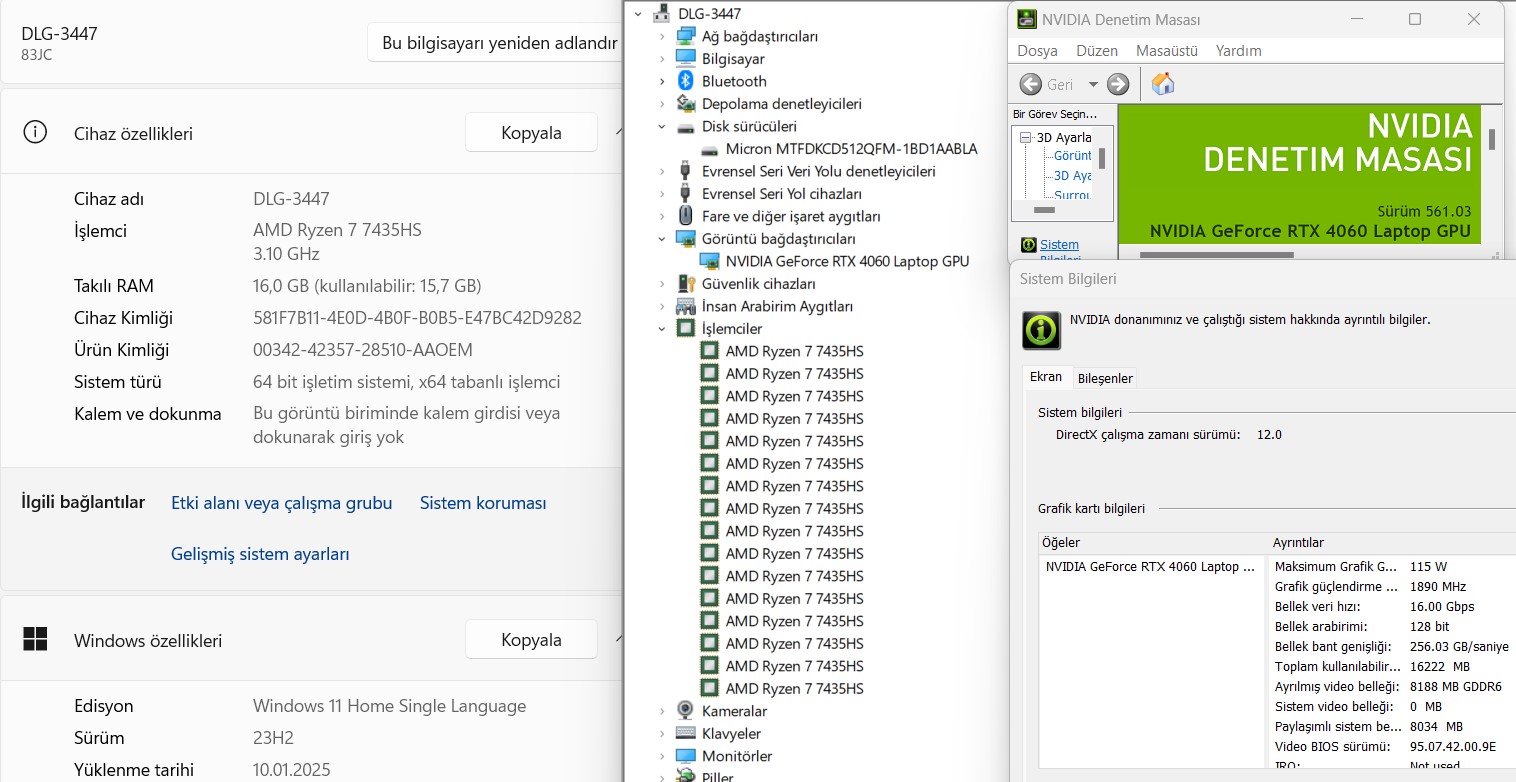Collapse the İşlemciler processor list
The height and width of the screenshot is (782, 1516).
[x=661, y=329]
